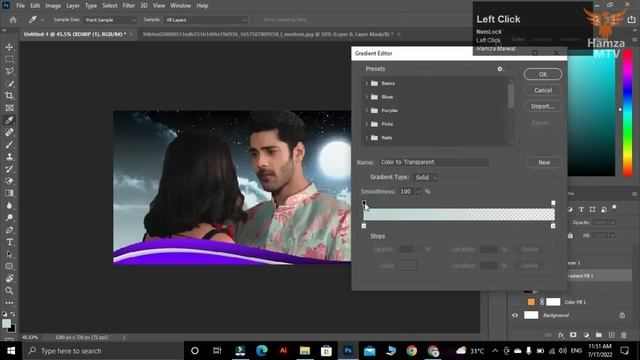Toggle smart object filter in Layers panel

[604, 209]
